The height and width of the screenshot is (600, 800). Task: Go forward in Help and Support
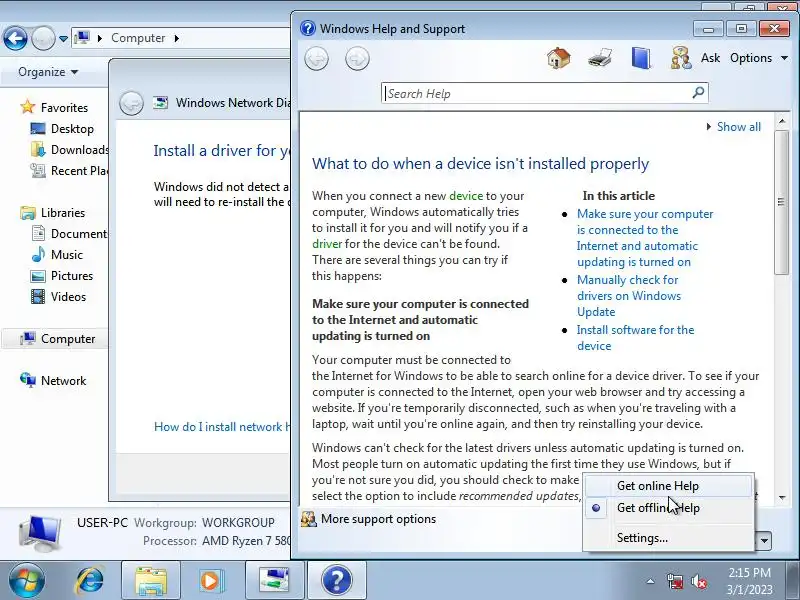coord(357,59)
